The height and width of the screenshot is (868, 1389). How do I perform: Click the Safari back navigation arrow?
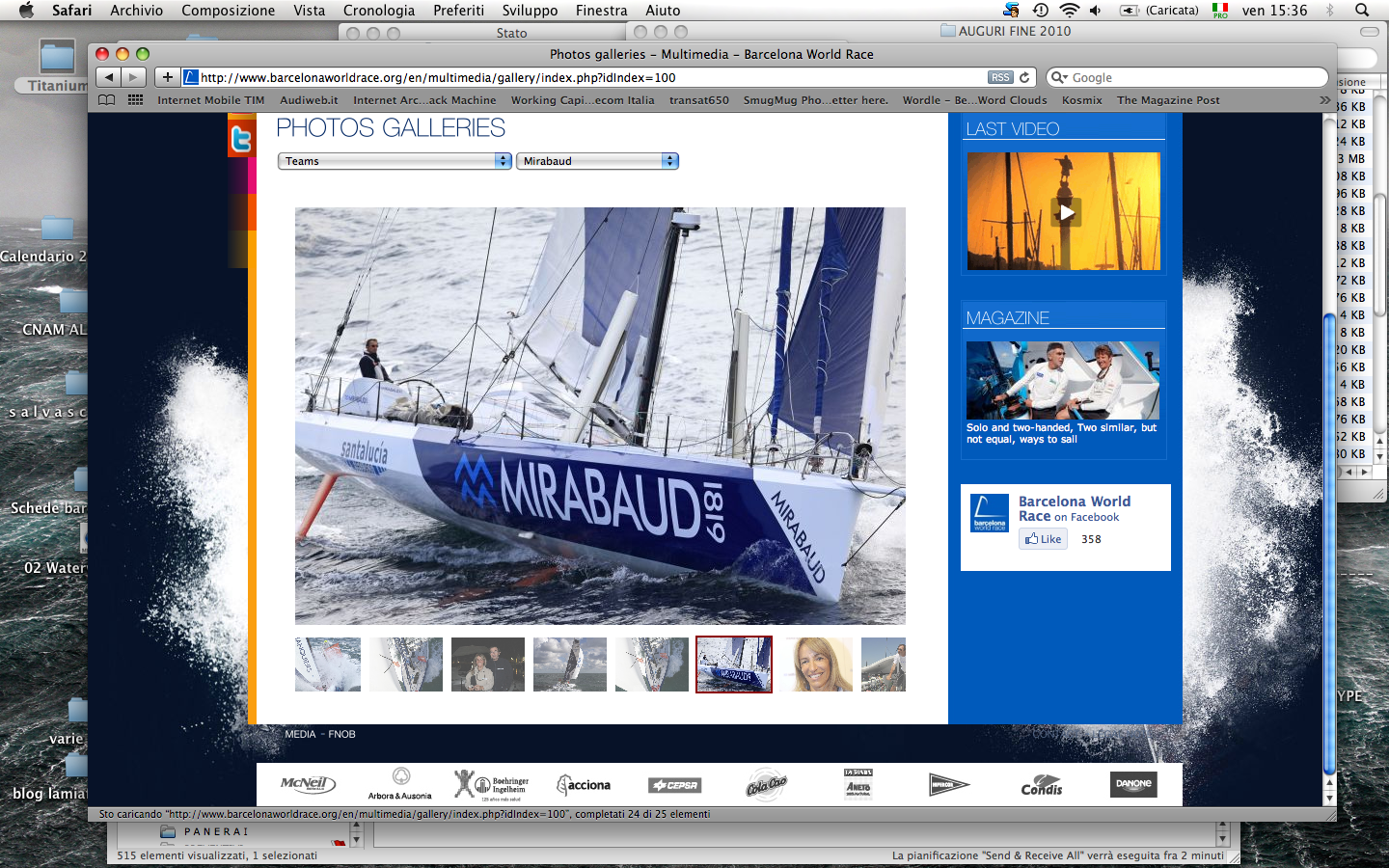tap(109, 77)
